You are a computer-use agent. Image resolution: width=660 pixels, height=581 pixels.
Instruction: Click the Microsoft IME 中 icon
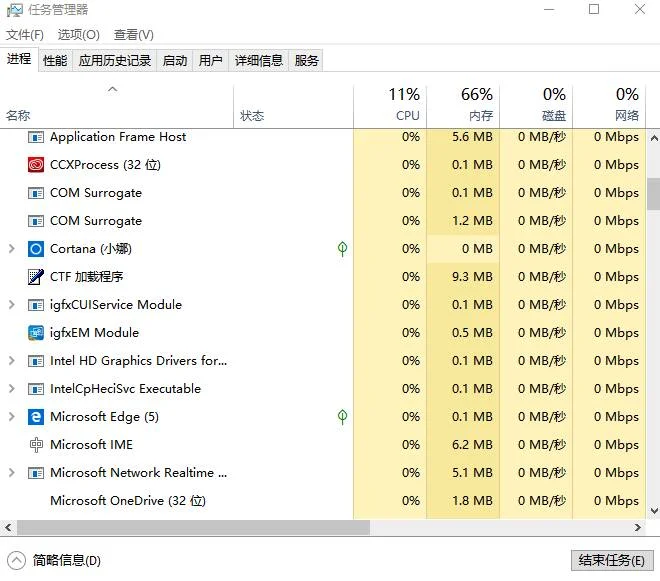pyautogui.click(x=36, y=445)
